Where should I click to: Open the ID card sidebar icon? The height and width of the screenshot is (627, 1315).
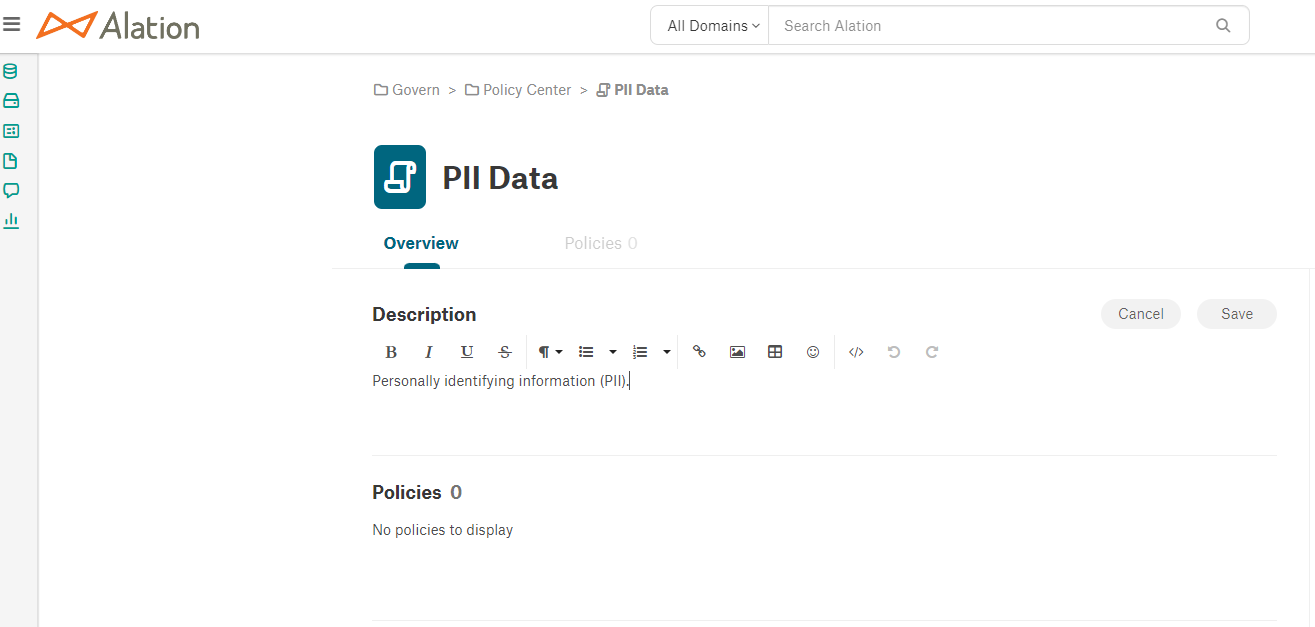coord(11,131)
